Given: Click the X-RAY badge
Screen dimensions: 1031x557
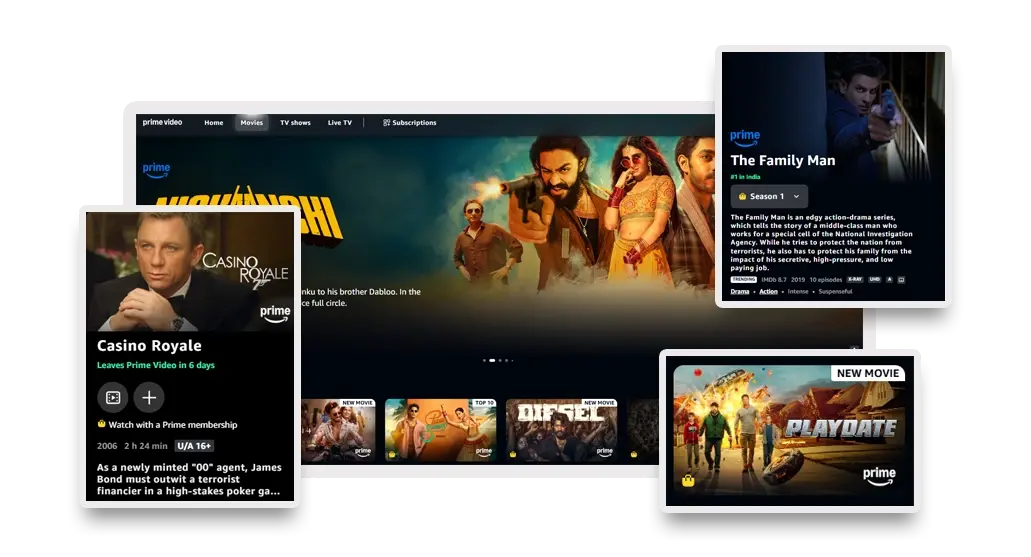Looking at the screenshot, I should [855, 279].
